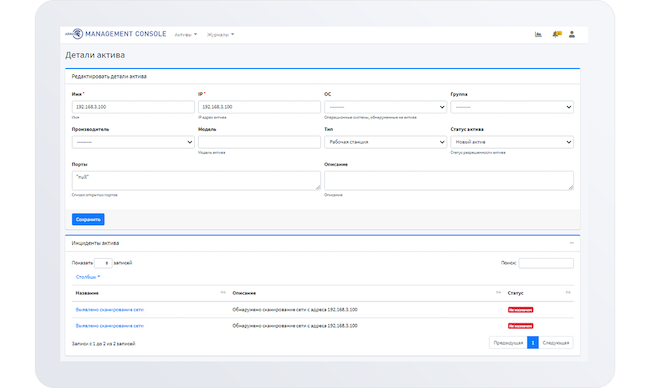The width and height of the screenshot is (650, 388).
Task: Click first row's incident description text
Action: coord(295,310)
